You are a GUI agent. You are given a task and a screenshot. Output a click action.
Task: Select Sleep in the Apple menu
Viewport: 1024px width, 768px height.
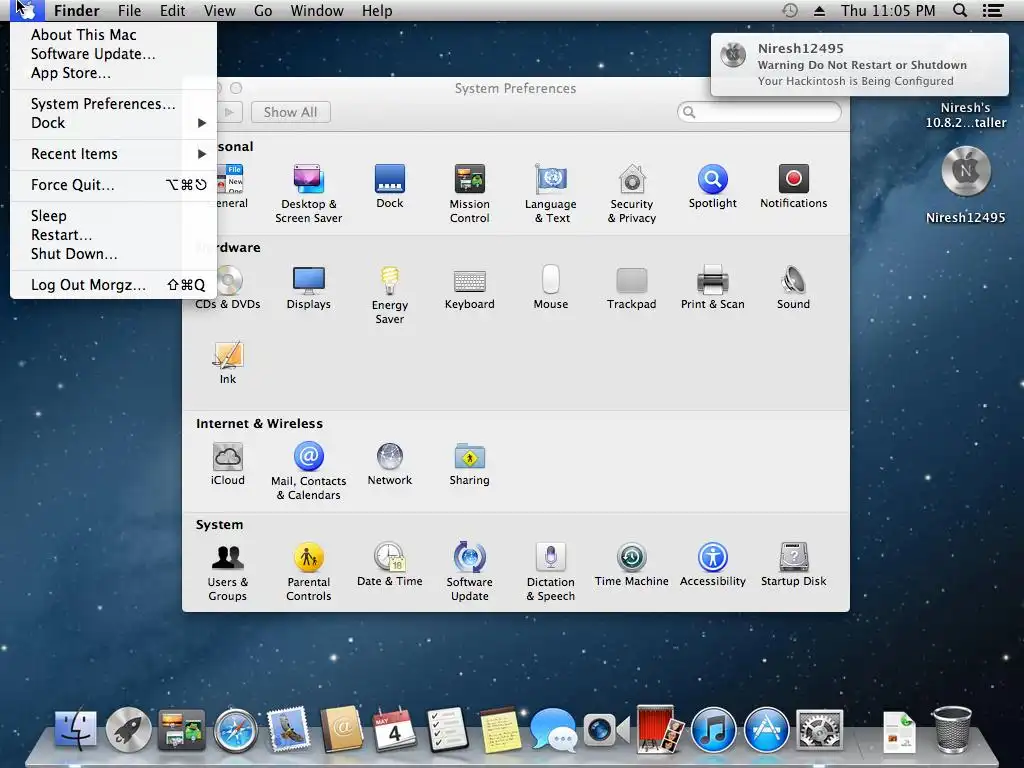[114, 216]
